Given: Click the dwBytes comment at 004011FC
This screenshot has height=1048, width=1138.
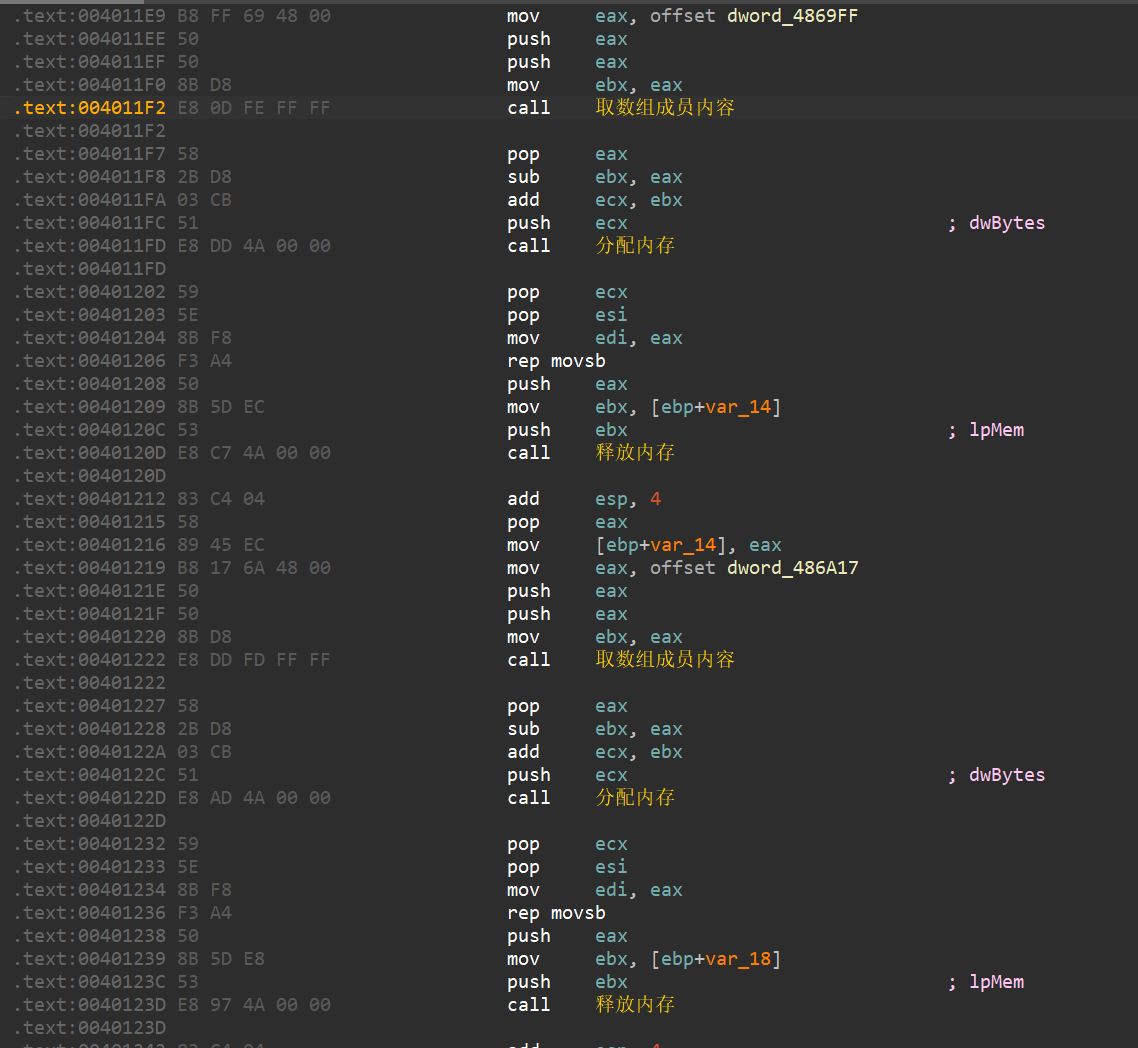Looking at the screenshot, I should (1006, 223).
